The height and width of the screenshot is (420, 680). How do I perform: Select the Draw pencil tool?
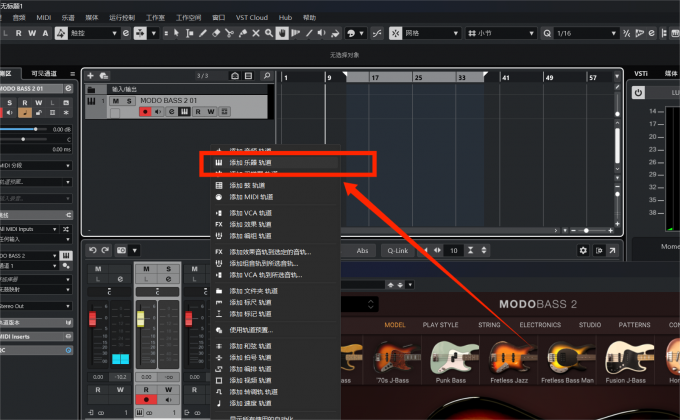coord(203,33)
